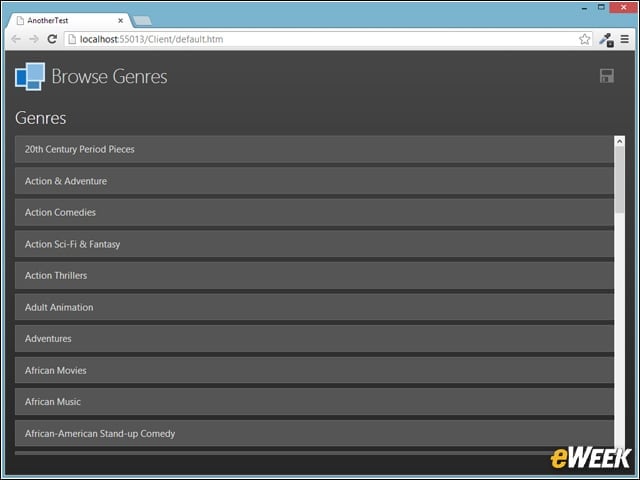Click the genre list scrollbar thumb
The width and height of the screenshot is (640, 480).
pos(619,180)
